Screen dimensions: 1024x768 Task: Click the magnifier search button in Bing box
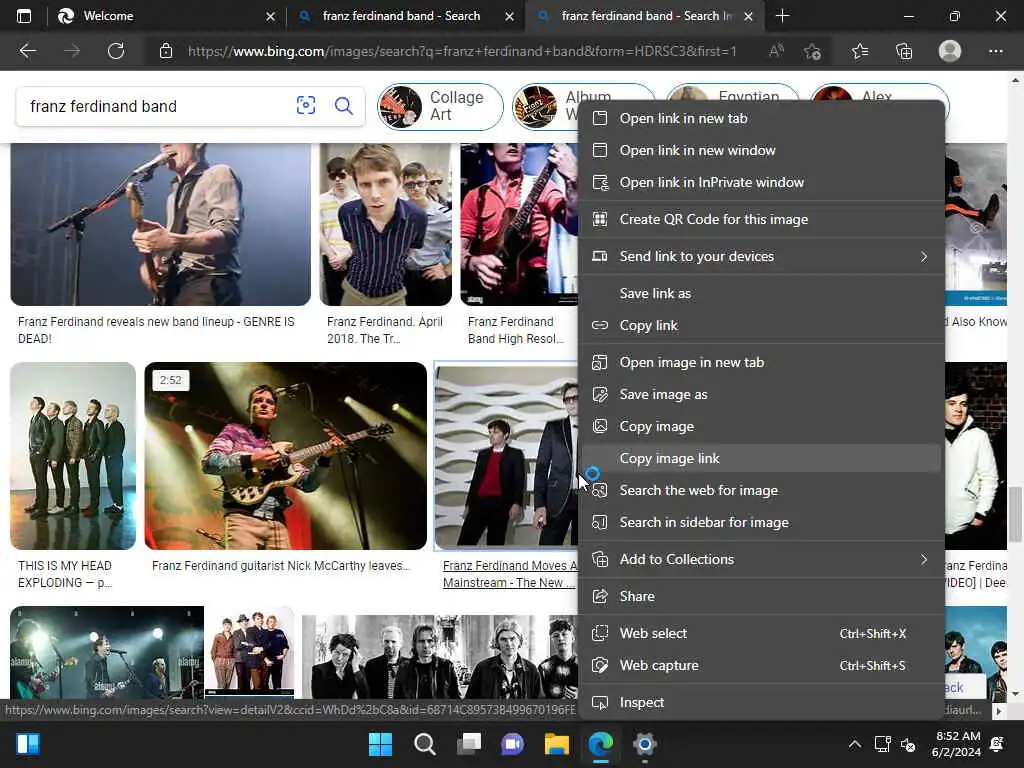pyautogui.click(x=344, y=105)
